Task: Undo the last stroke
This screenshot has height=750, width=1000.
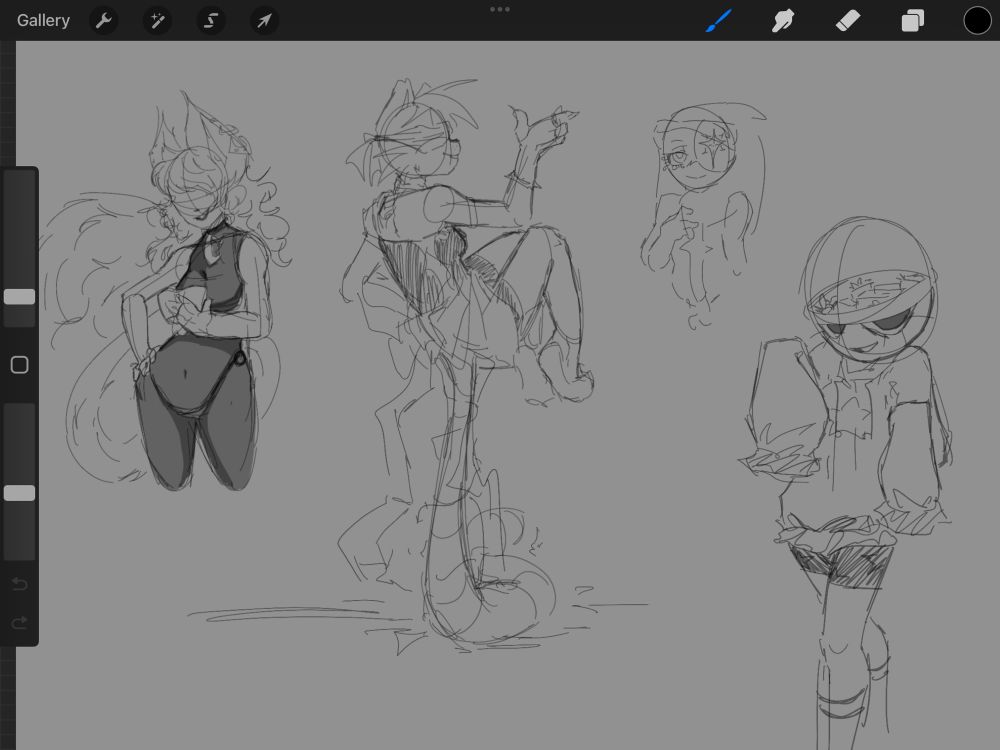Action: point(19,584)
